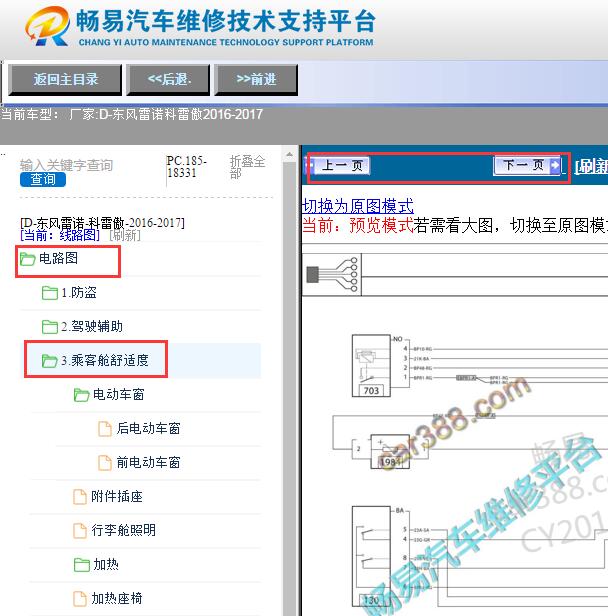Switch to original image mode via 切换为原图模式

coord(358,206)
